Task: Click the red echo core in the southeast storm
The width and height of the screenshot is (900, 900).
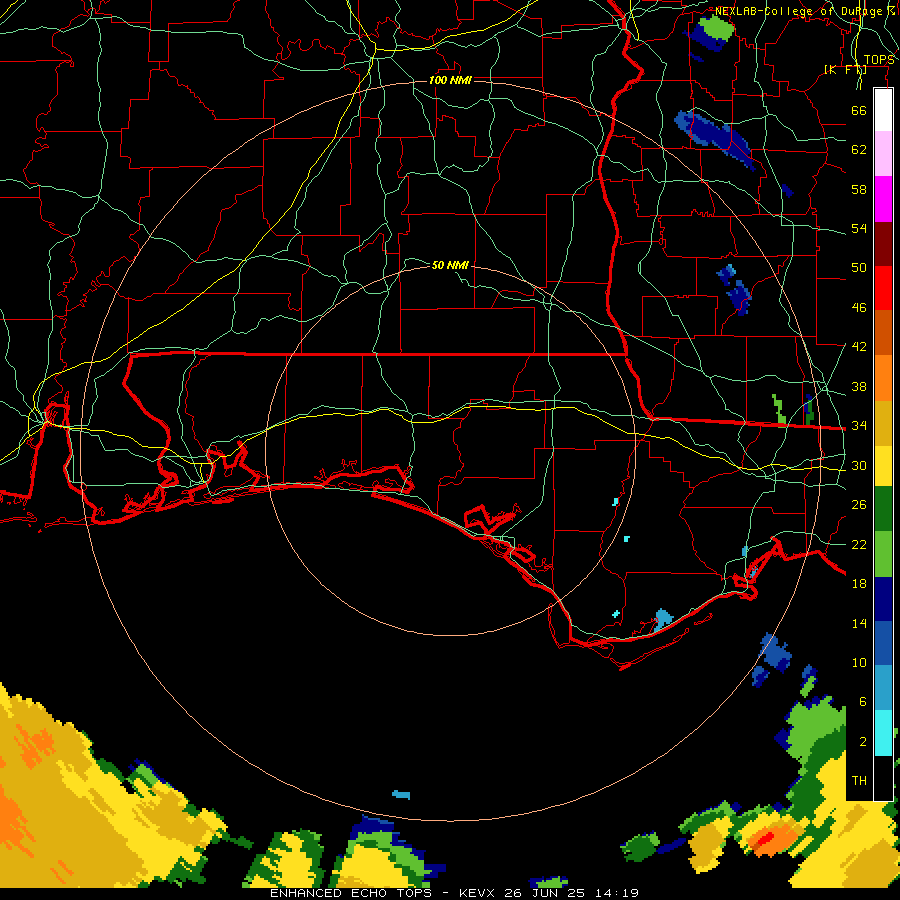Action: pos(765,840)
